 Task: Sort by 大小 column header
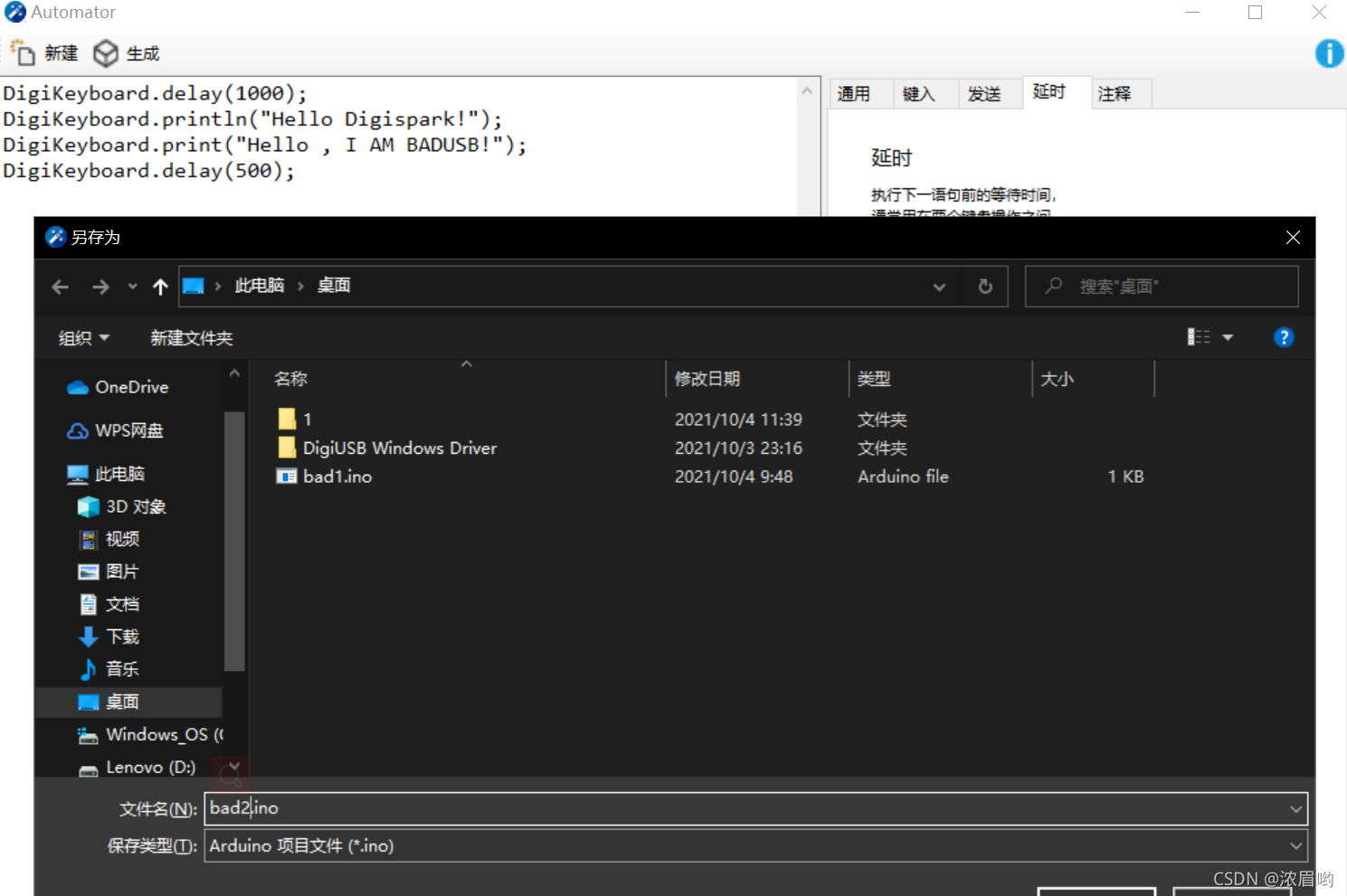(x=1057, y=379)
